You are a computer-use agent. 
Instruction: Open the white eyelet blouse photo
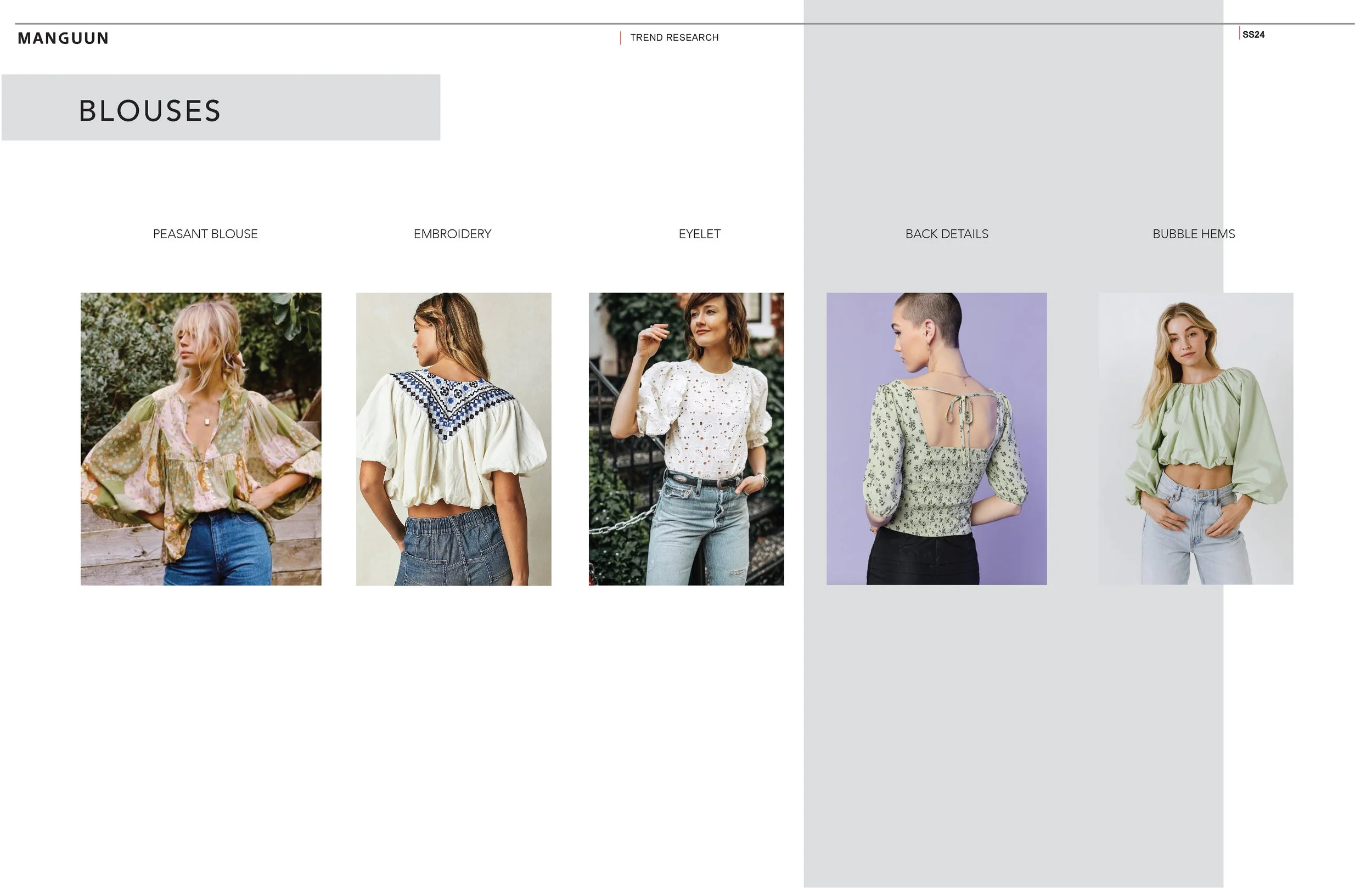tap(685, 438)
